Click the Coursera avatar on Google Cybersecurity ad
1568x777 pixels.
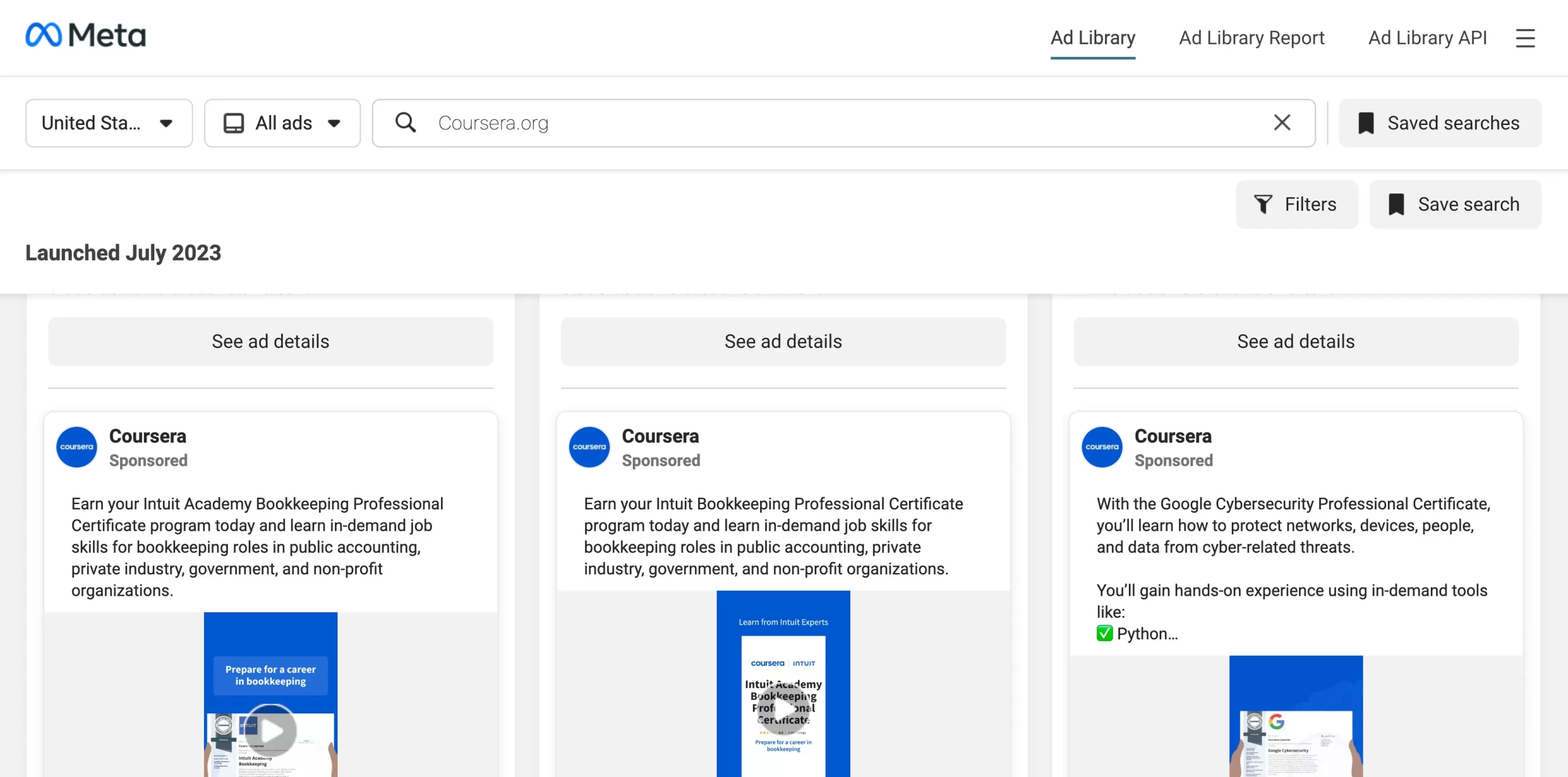pos(1101,447)
